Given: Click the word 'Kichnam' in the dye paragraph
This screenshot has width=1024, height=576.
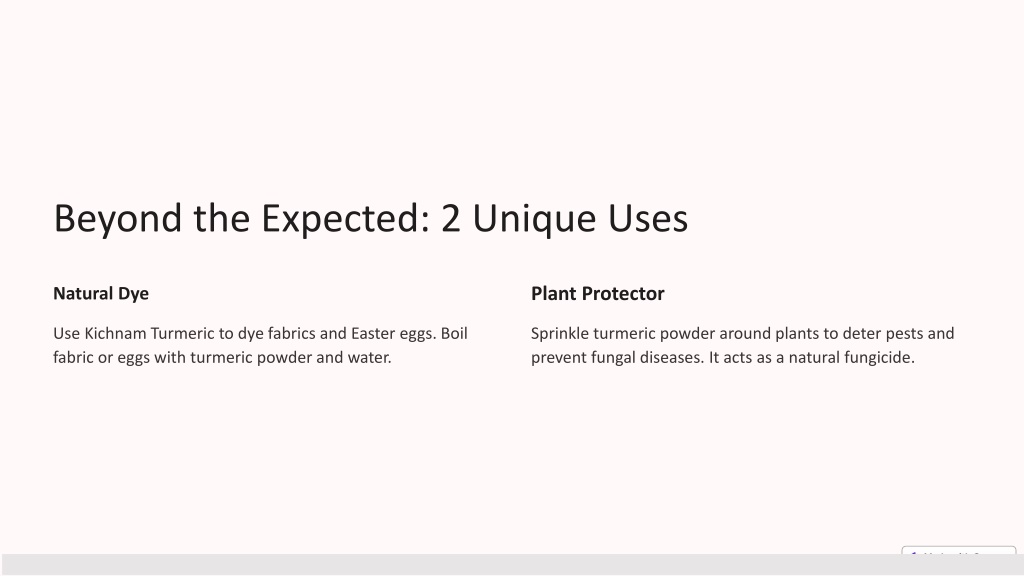Looking at the screenshot, I should pyautogui.click(x=115, y=334).
